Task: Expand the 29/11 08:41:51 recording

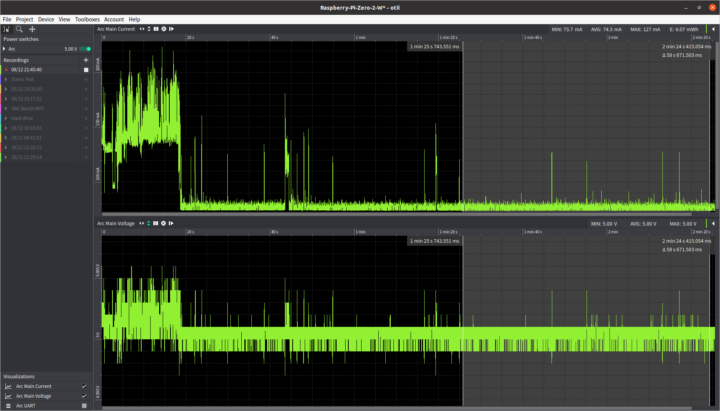Action: click(6, 138)
